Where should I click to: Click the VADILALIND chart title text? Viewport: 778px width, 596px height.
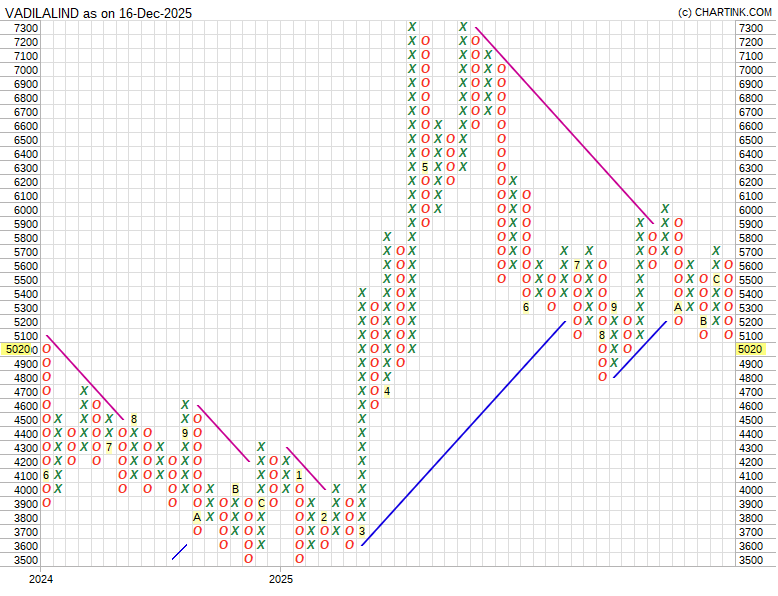pos(98,13)
